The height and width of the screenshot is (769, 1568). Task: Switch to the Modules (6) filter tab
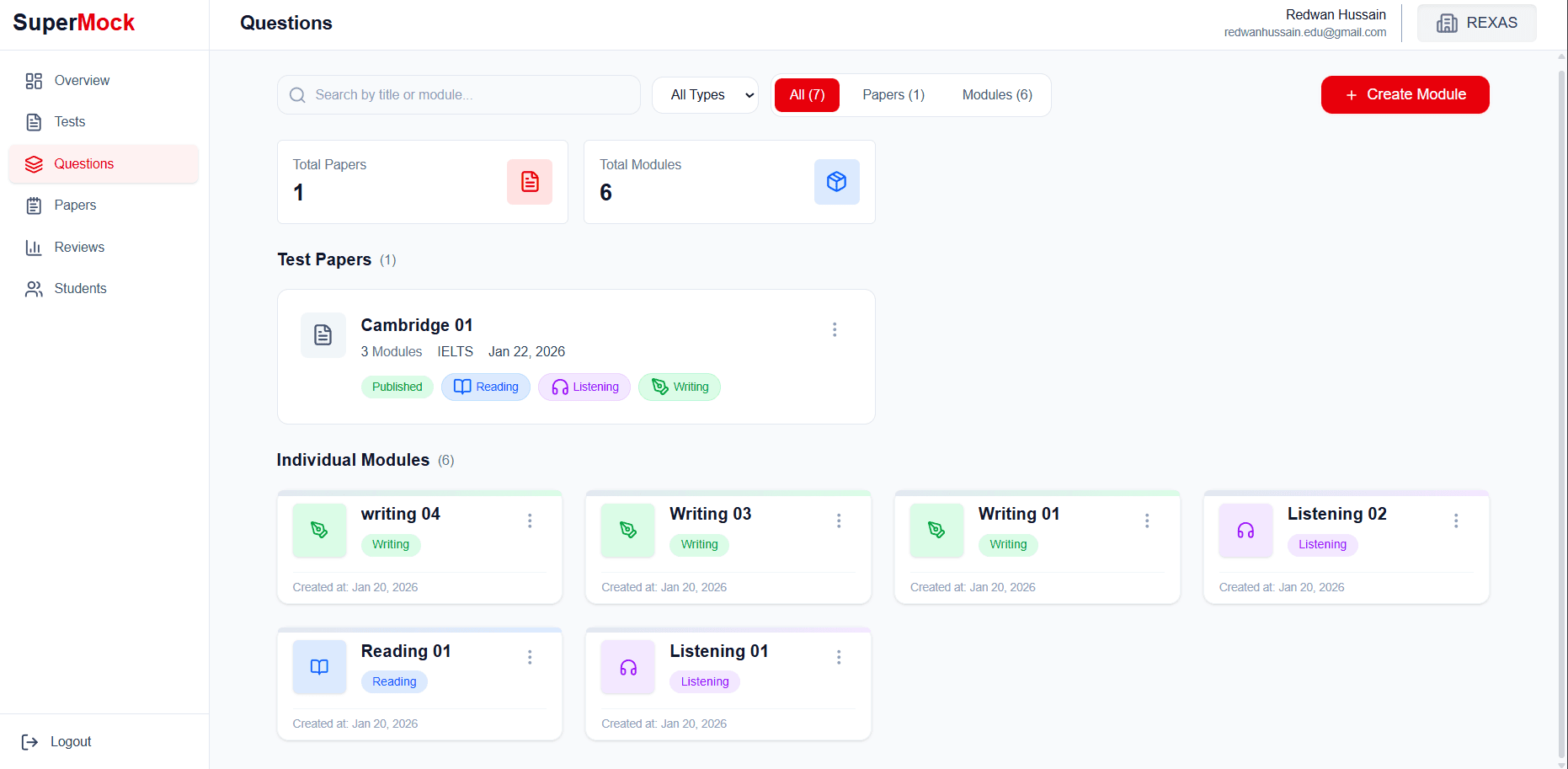997,94
